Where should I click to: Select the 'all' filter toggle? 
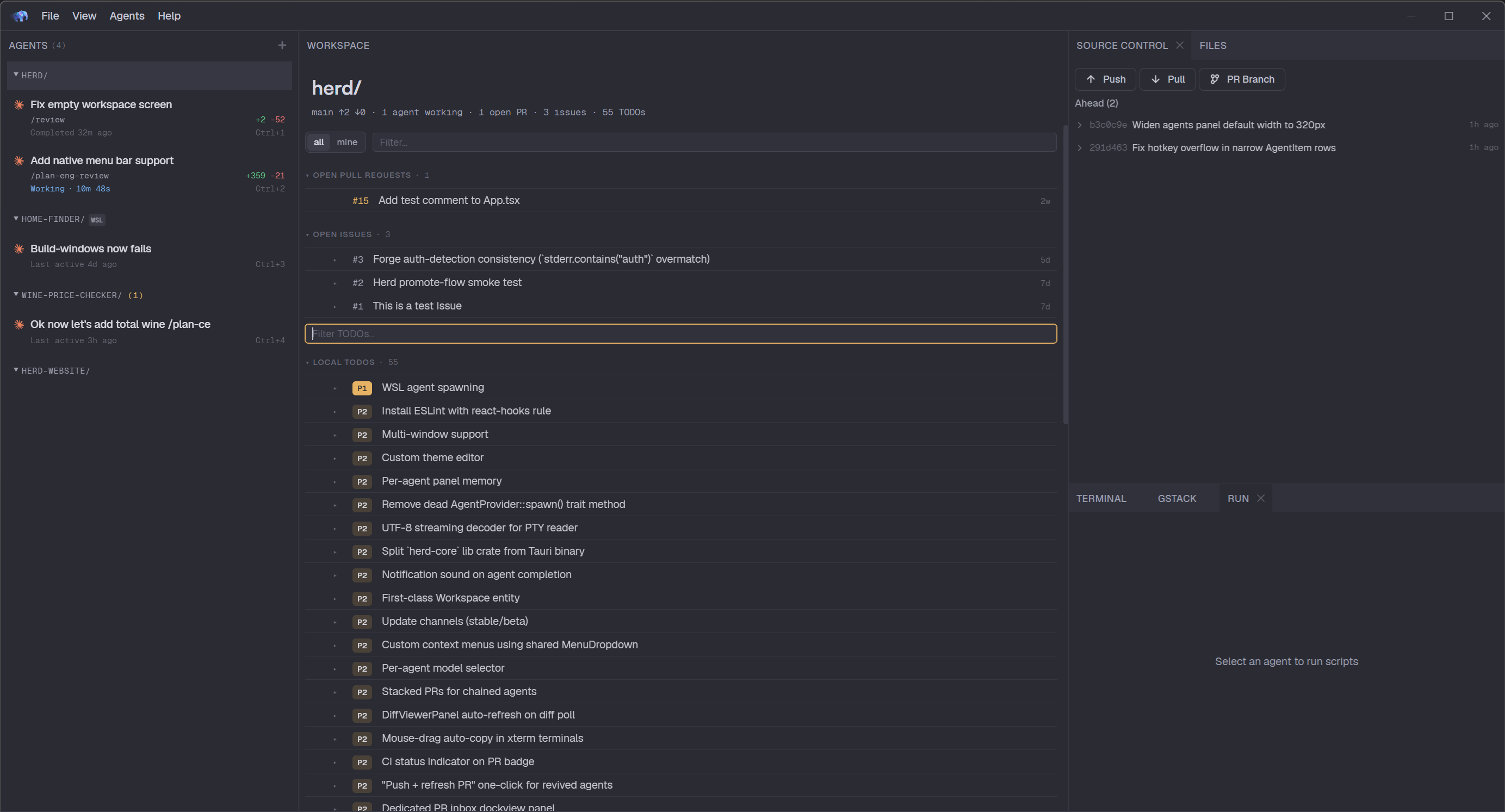pyautogui.click(x=318, y=142)
